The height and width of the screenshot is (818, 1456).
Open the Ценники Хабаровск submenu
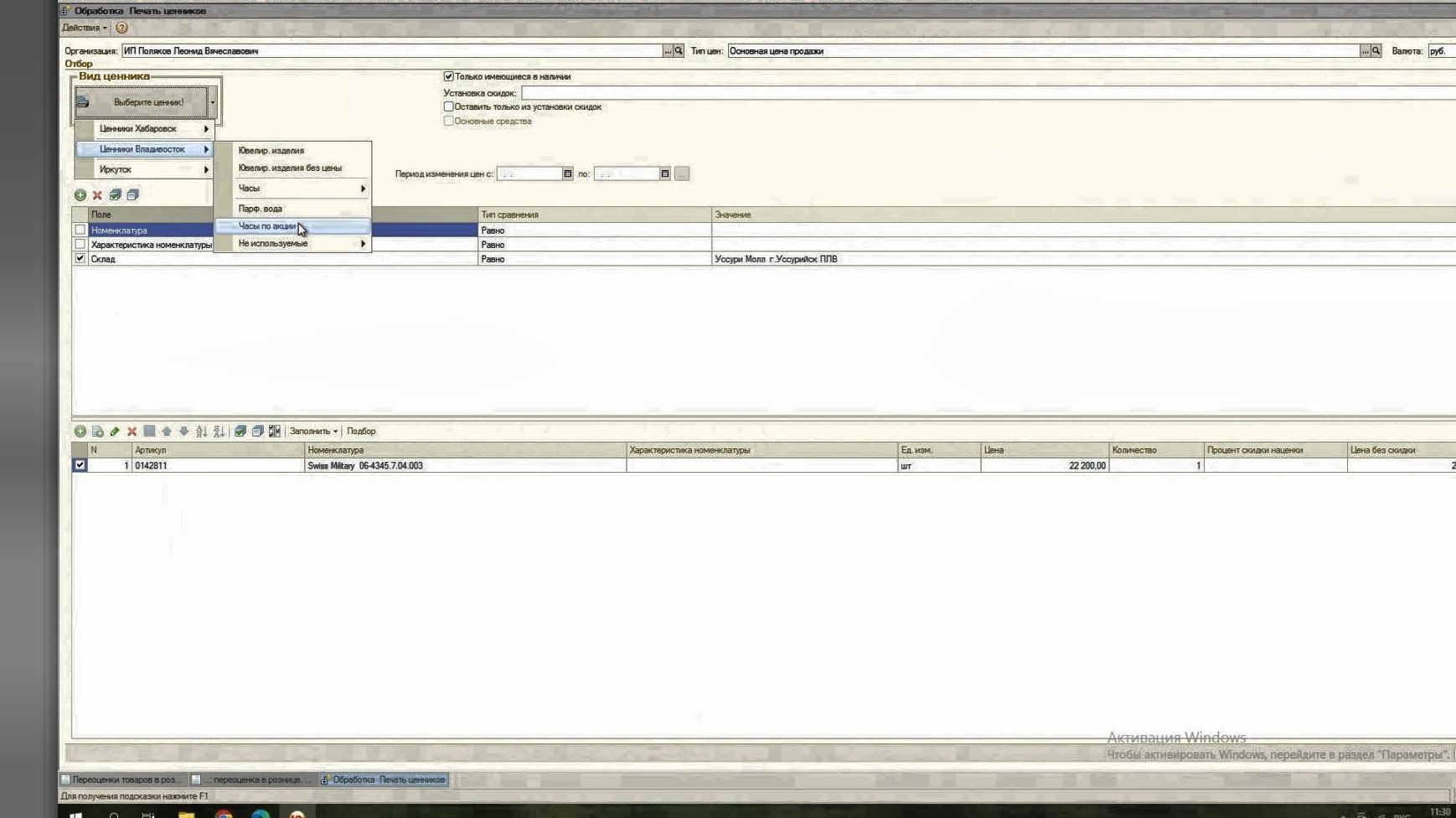[145, 129]
